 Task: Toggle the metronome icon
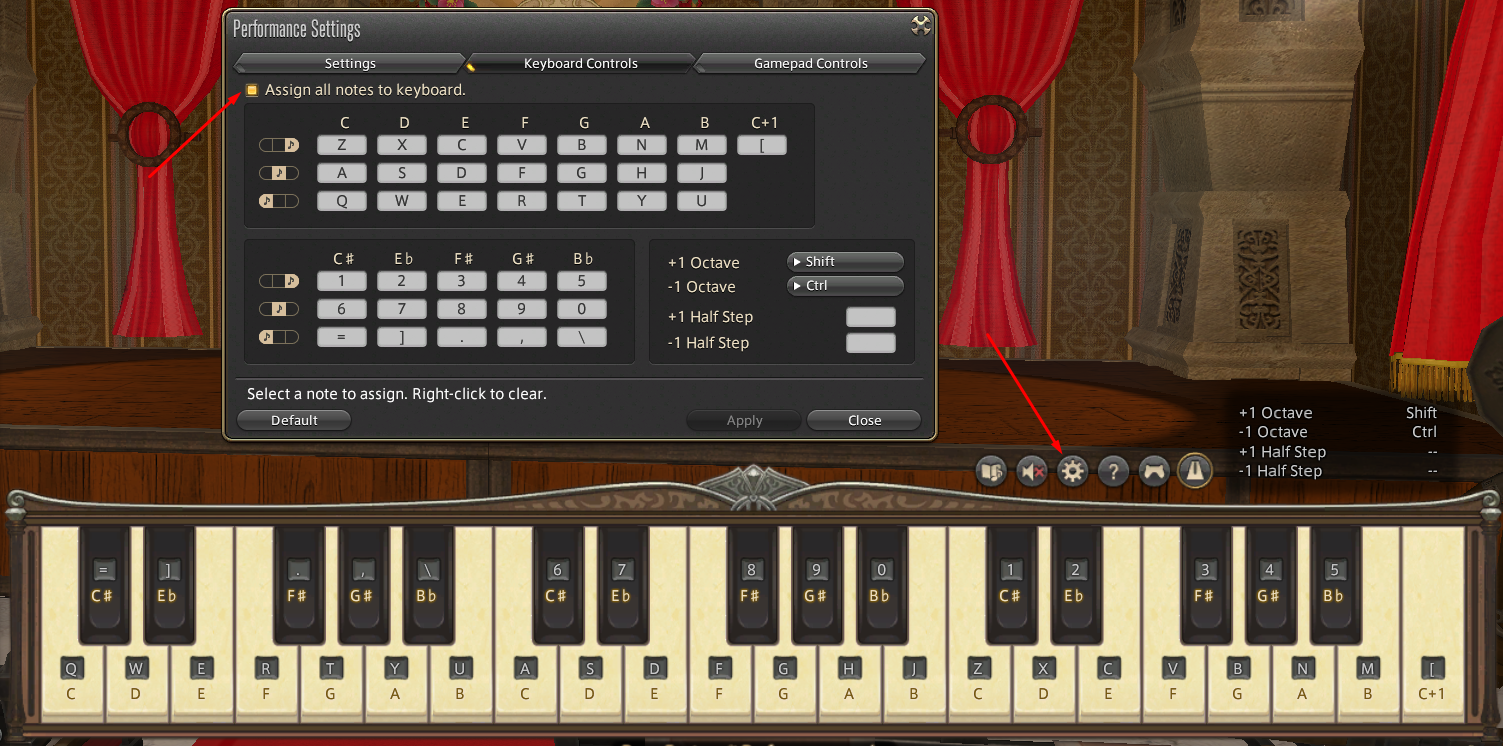click(x=1195, y=470)
